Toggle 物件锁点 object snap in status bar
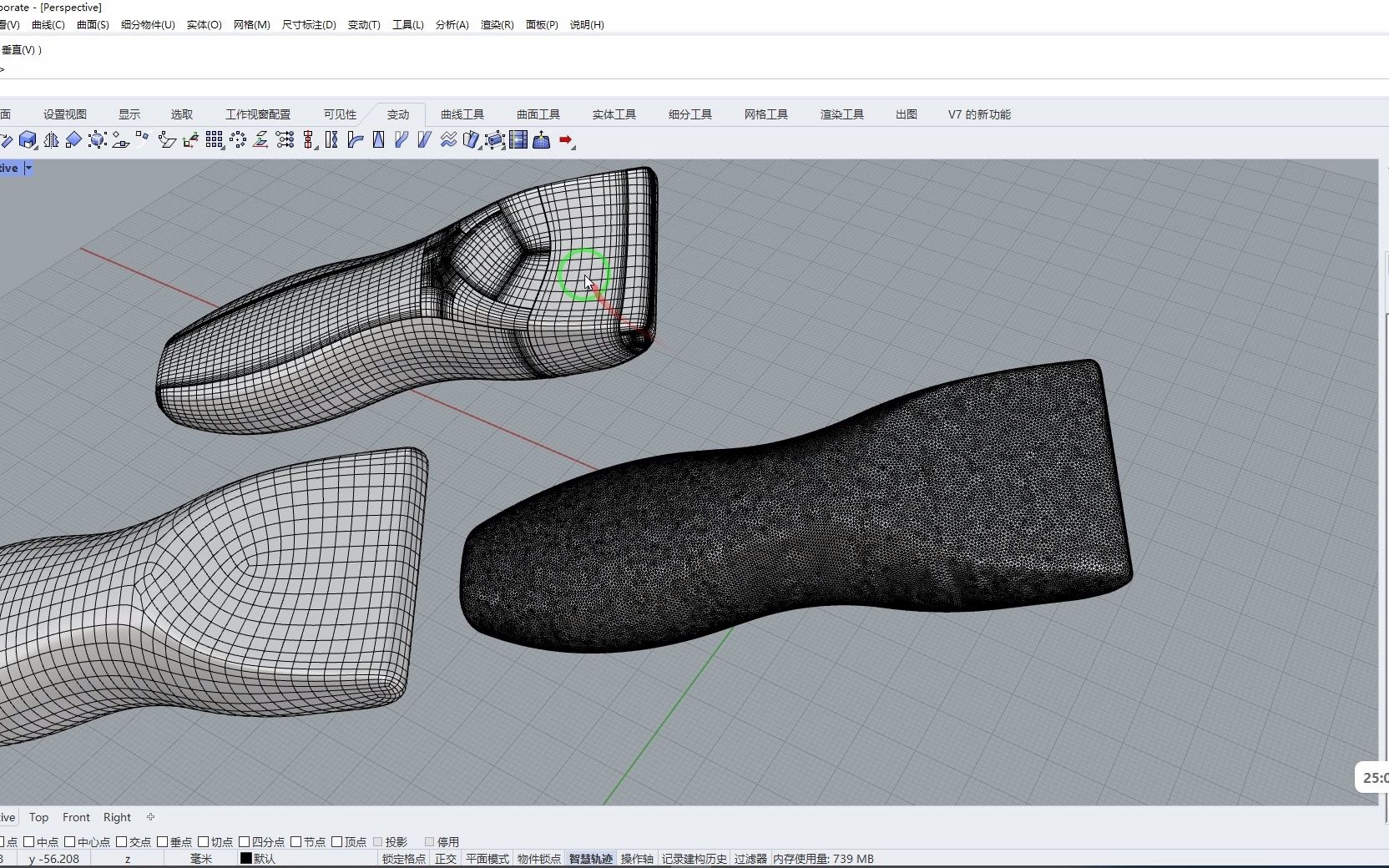 pos(539,858)
